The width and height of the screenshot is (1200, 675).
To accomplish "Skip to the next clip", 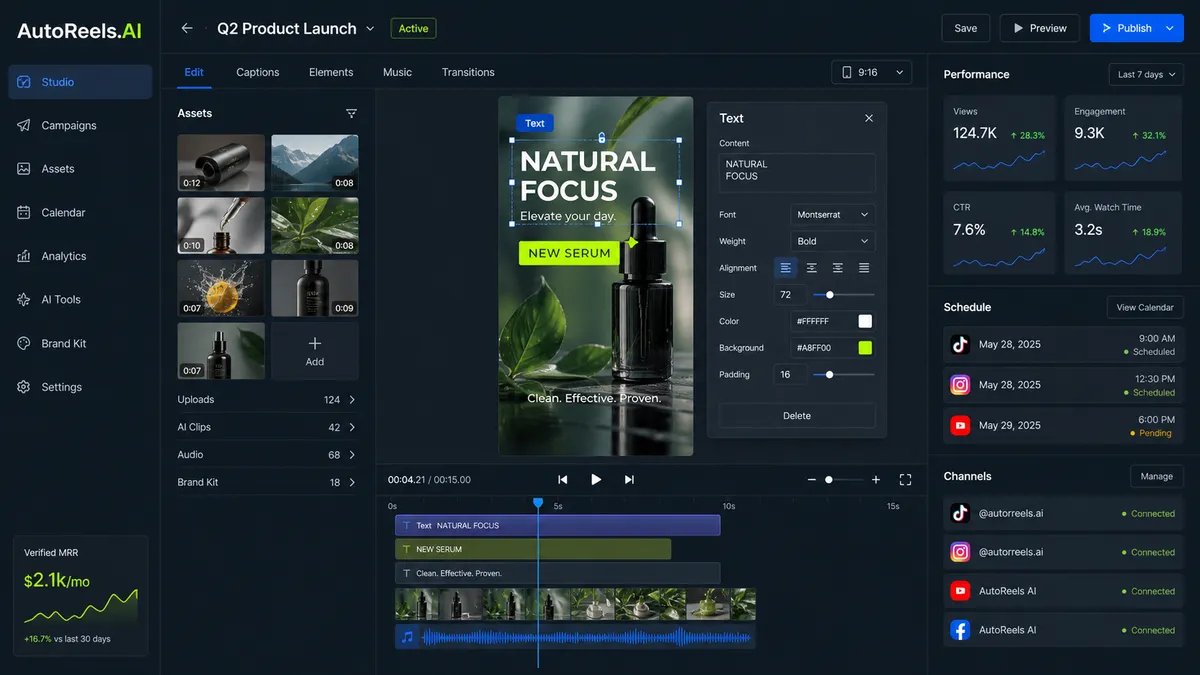I will tap(629, 480).
